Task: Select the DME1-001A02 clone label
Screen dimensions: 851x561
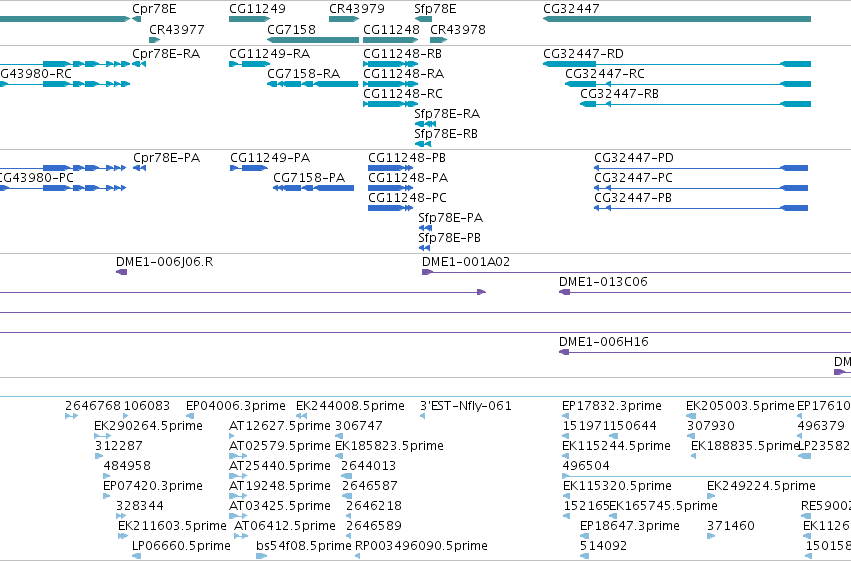Action: 466,262
